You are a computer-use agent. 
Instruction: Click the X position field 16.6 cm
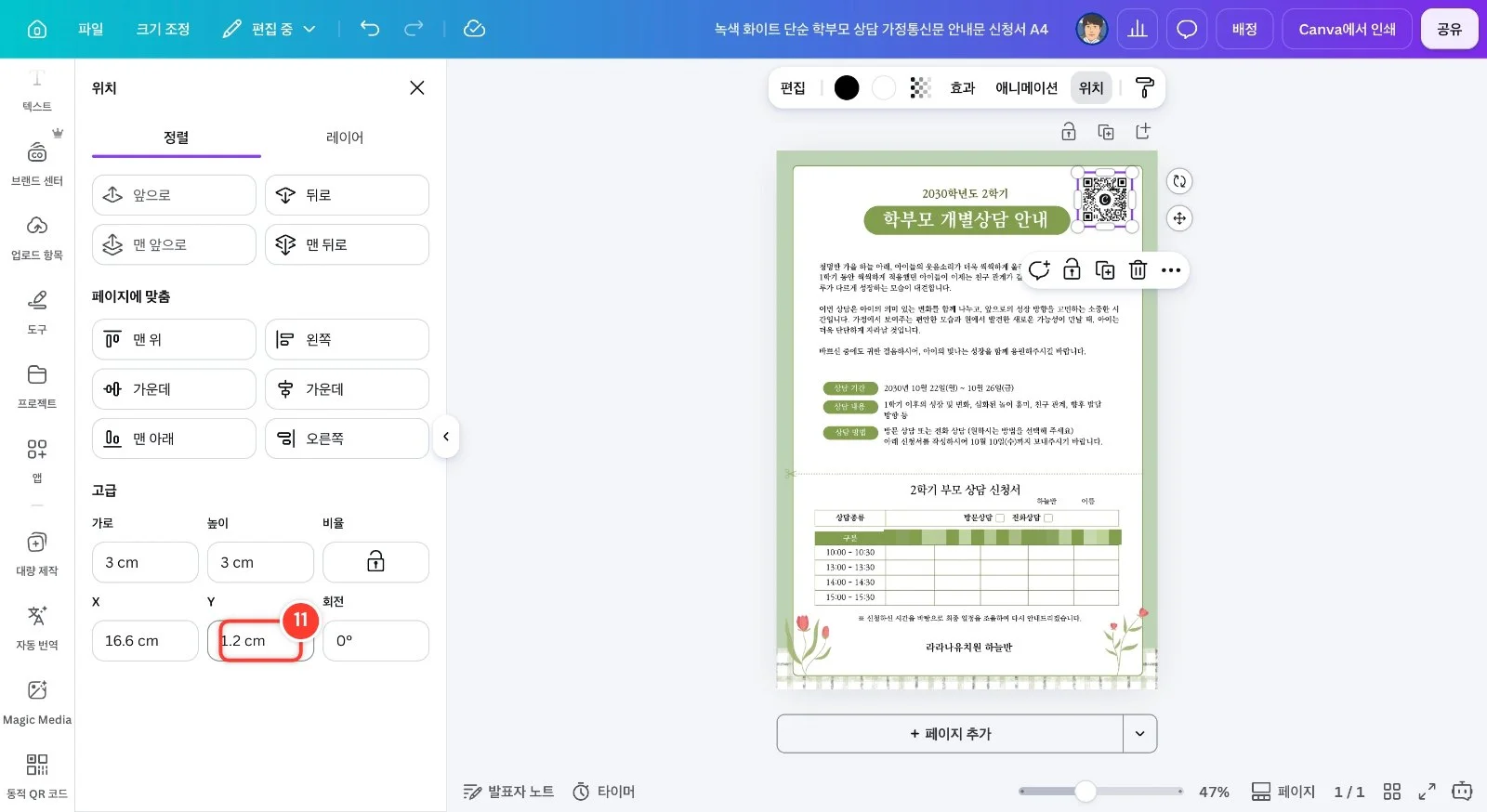pyautogui.click(x=145, y=641)
